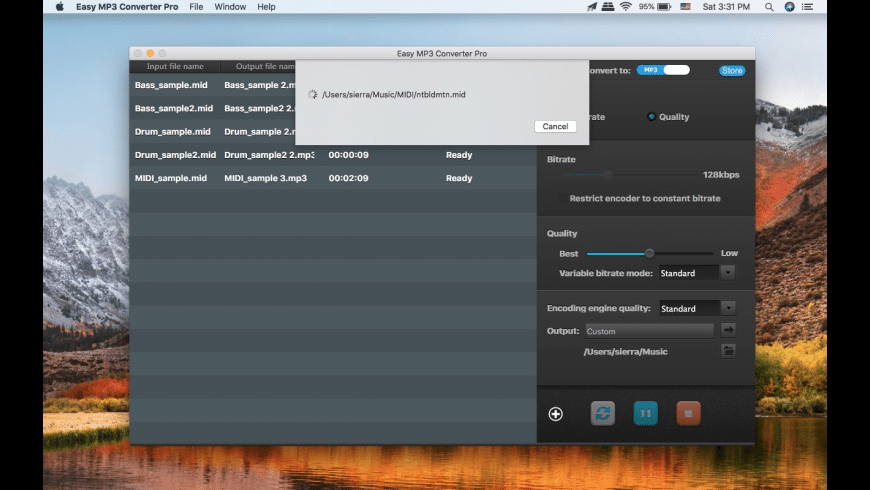Click the Wi-Fi status icon
Image resolution: width=870 pixels, height=490 pixels.
626,7
